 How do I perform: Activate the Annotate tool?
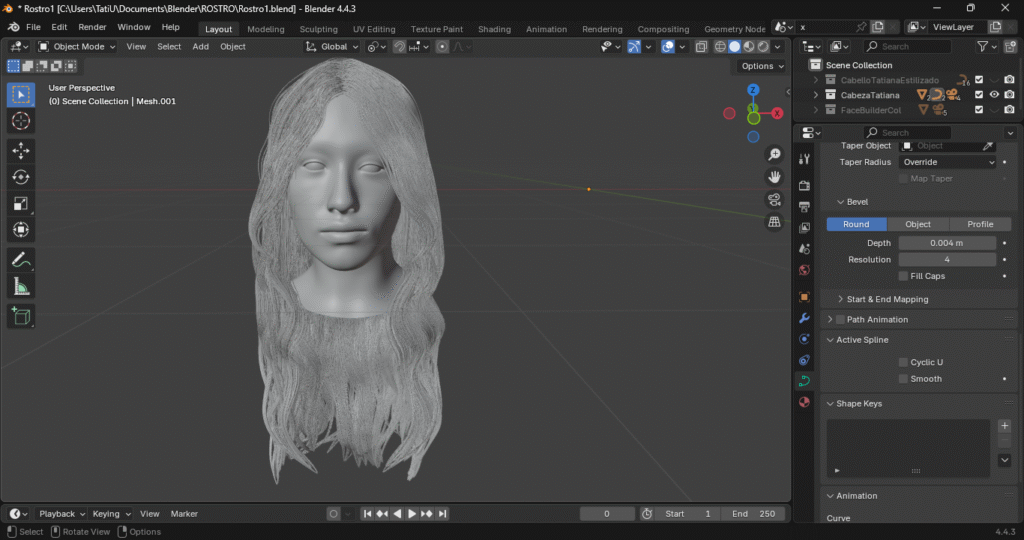(21, 259)
